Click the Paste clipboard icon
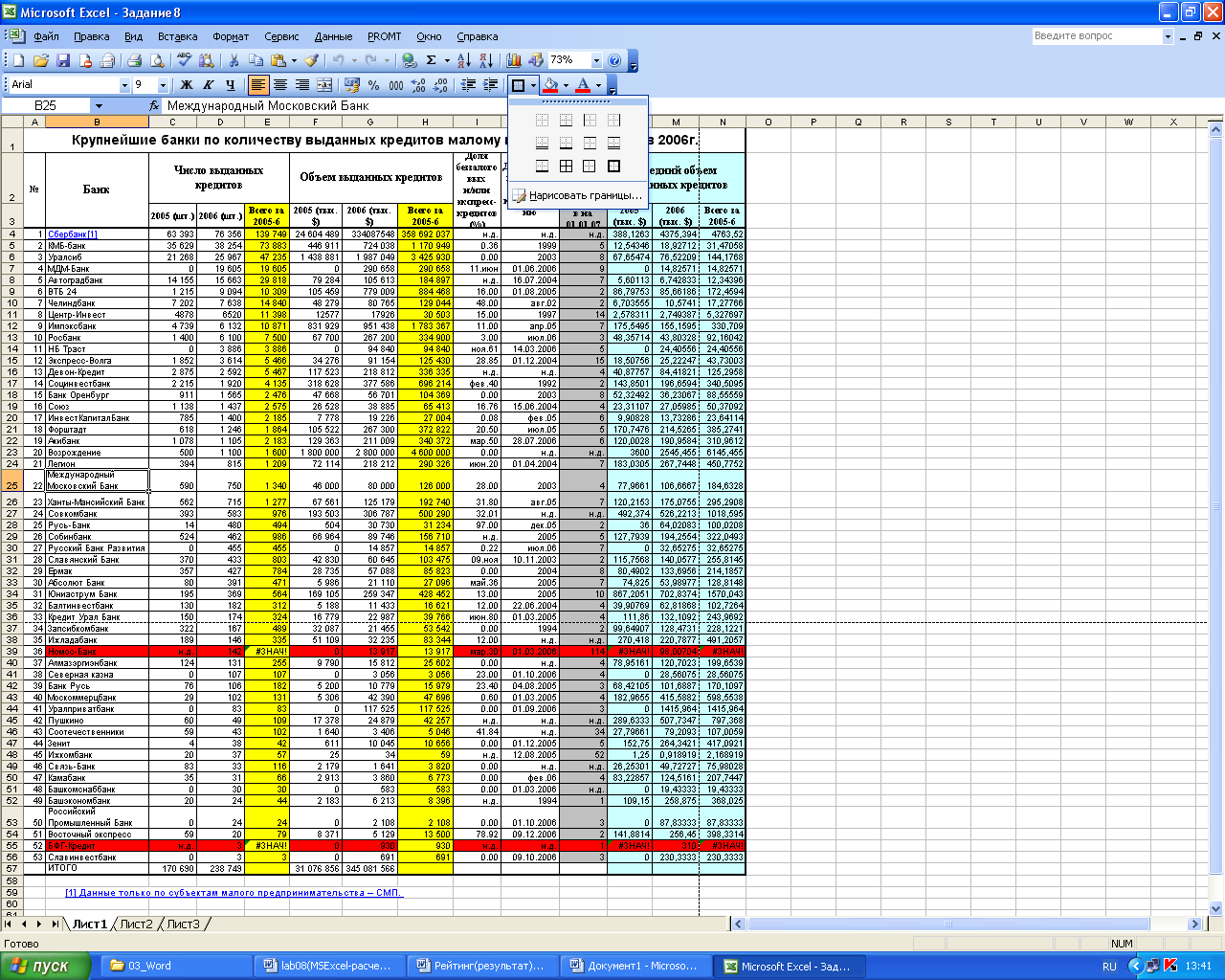This screenshot has height=980, width=1225. coord(278,60)
